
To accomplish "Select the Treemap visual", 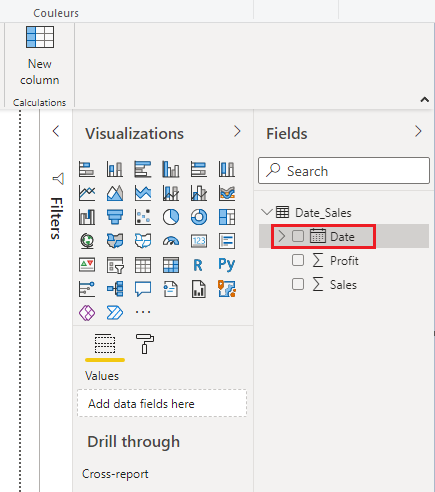I will click(x=227, y=217).
